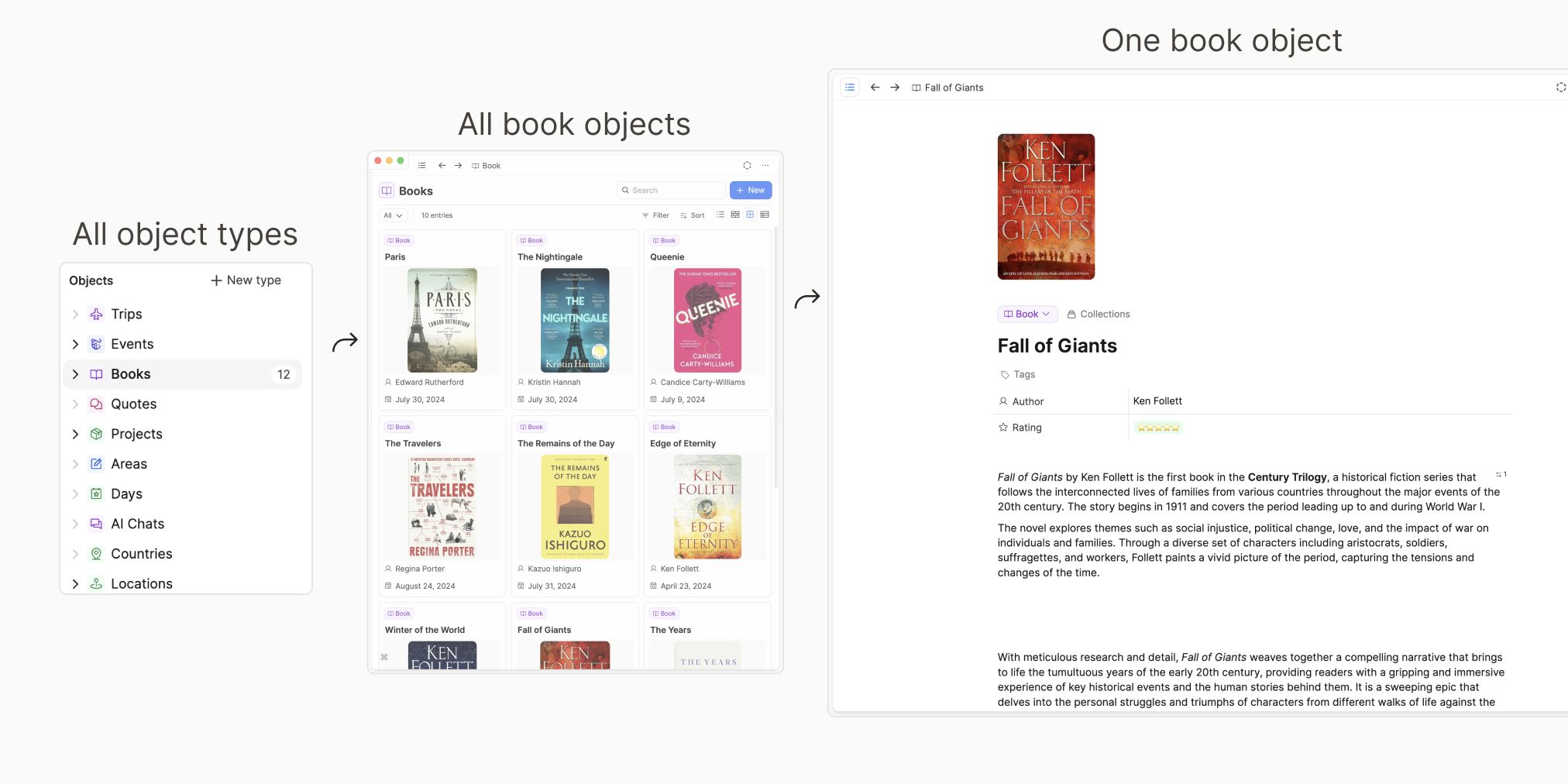The width and height of the screenshot is (1568, 784).
Task: Sort the Books entries
Action: coord(692,215)
